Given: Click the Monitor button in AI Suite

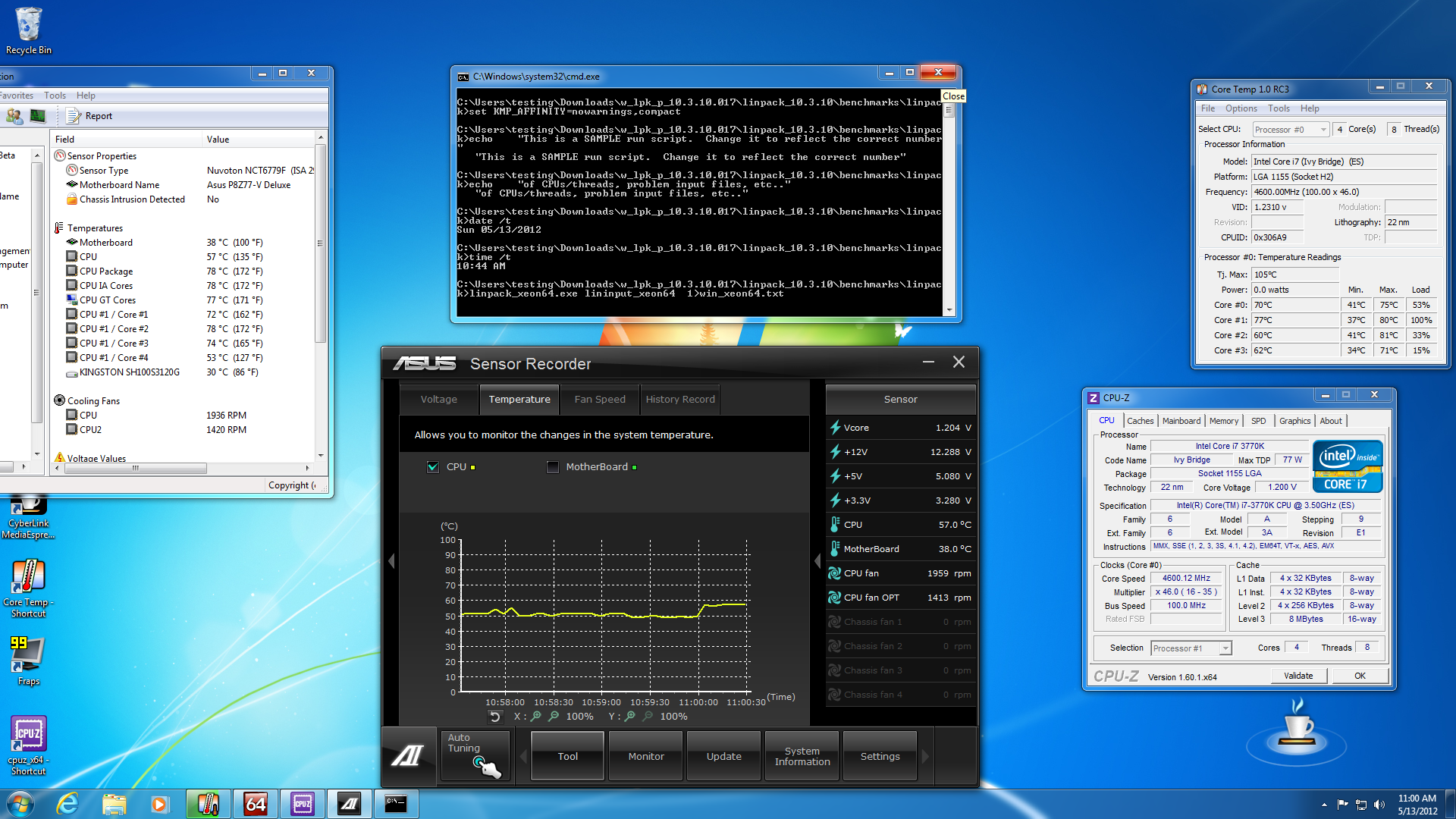Looking at the screenshot, I should point(646,756).
